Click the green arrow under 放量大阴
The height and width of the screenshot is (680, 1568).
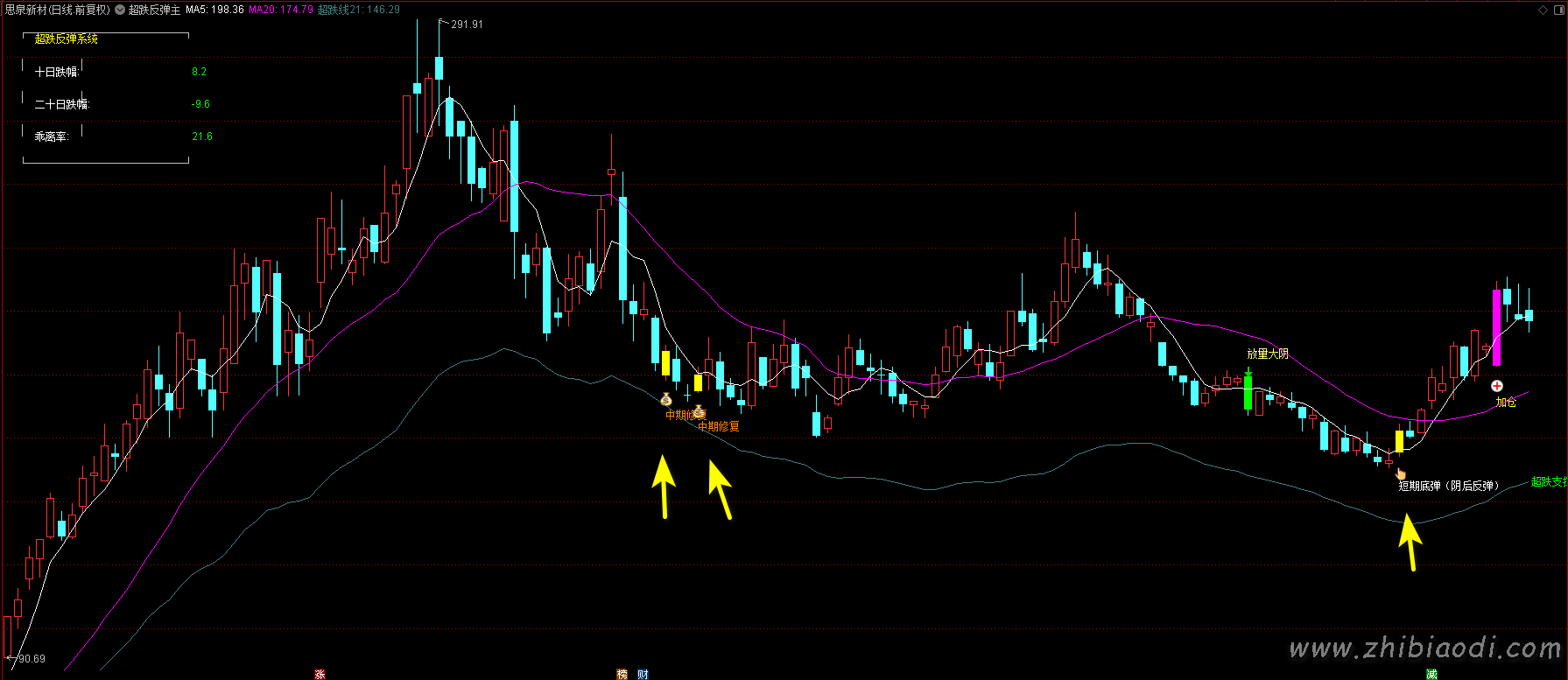pyautogui.click(x=1248, y=371)
